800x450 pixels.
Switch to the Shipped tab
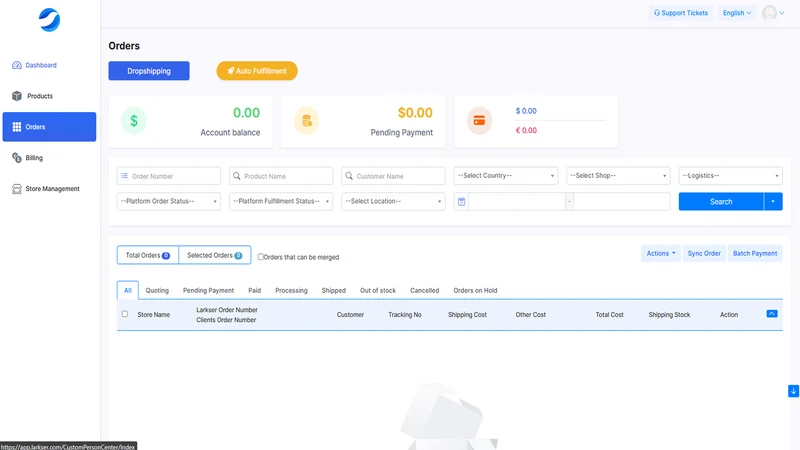click(334, 290)
